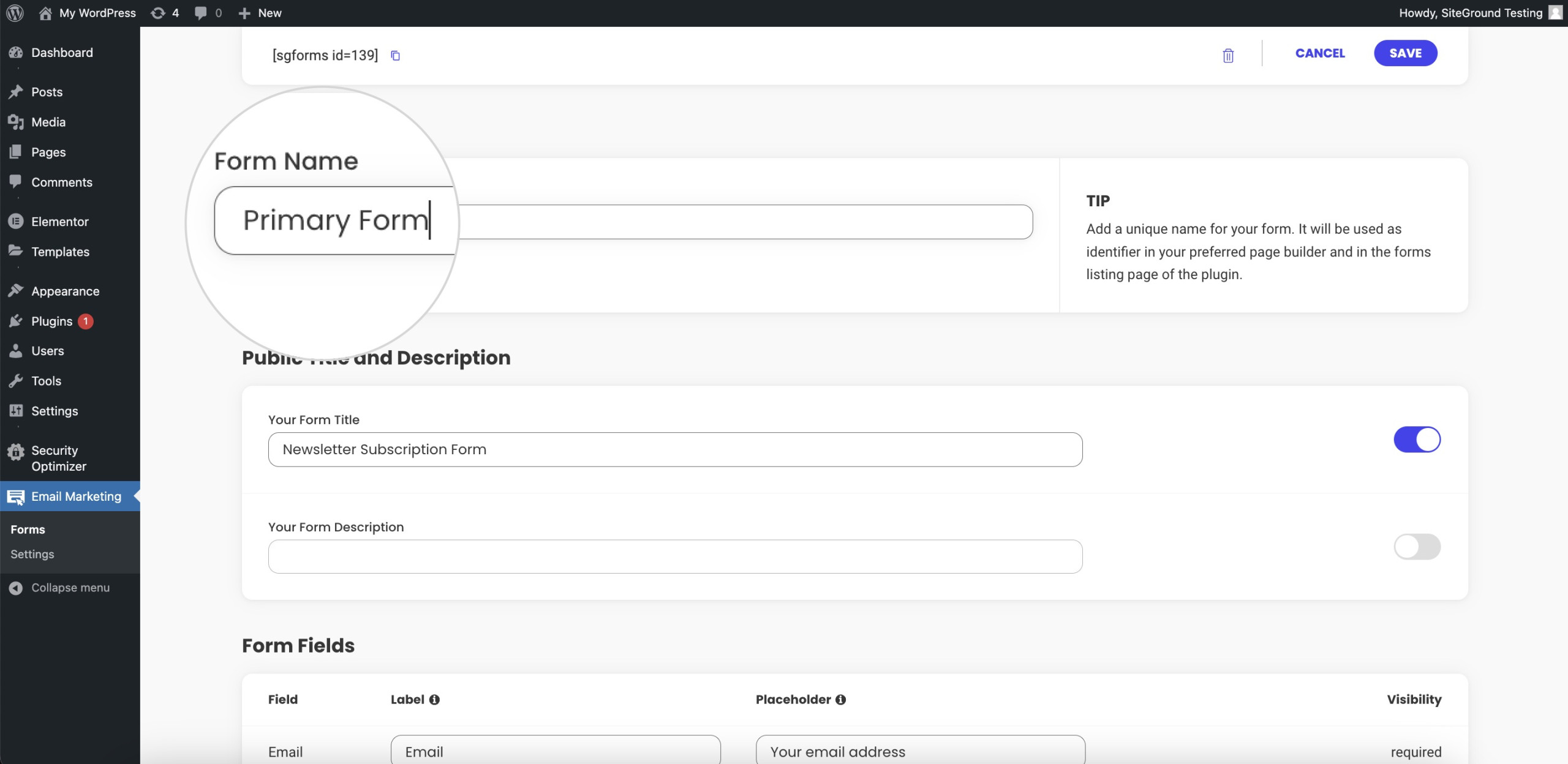The width and height of the screenshot is (1568, 764).
Task: Click the Plugins plug icon
Action: (x=16, y=321)
